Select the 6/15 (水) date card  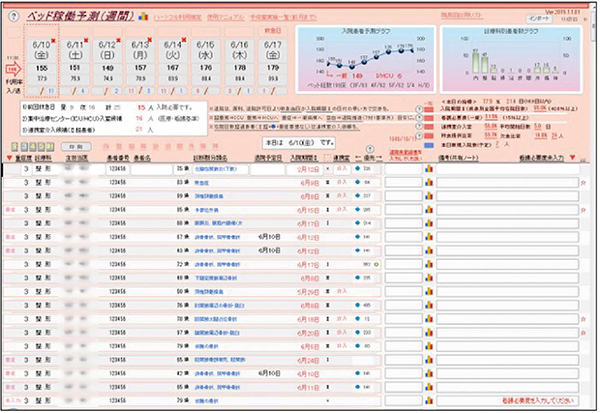(x=206, y=60)
